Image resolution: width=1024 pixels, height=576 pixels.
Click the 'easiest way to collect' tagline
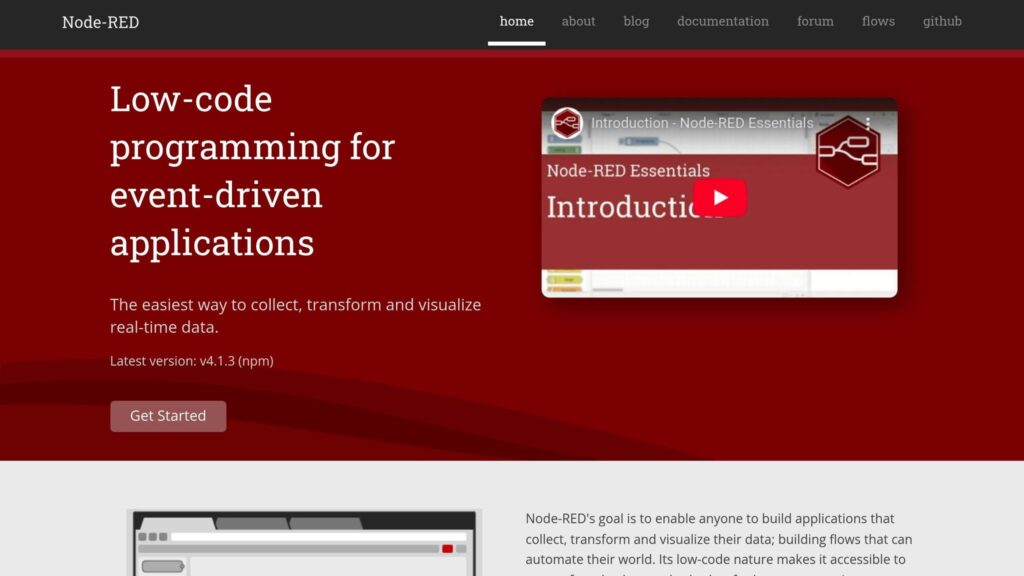(x=295, y=315)
